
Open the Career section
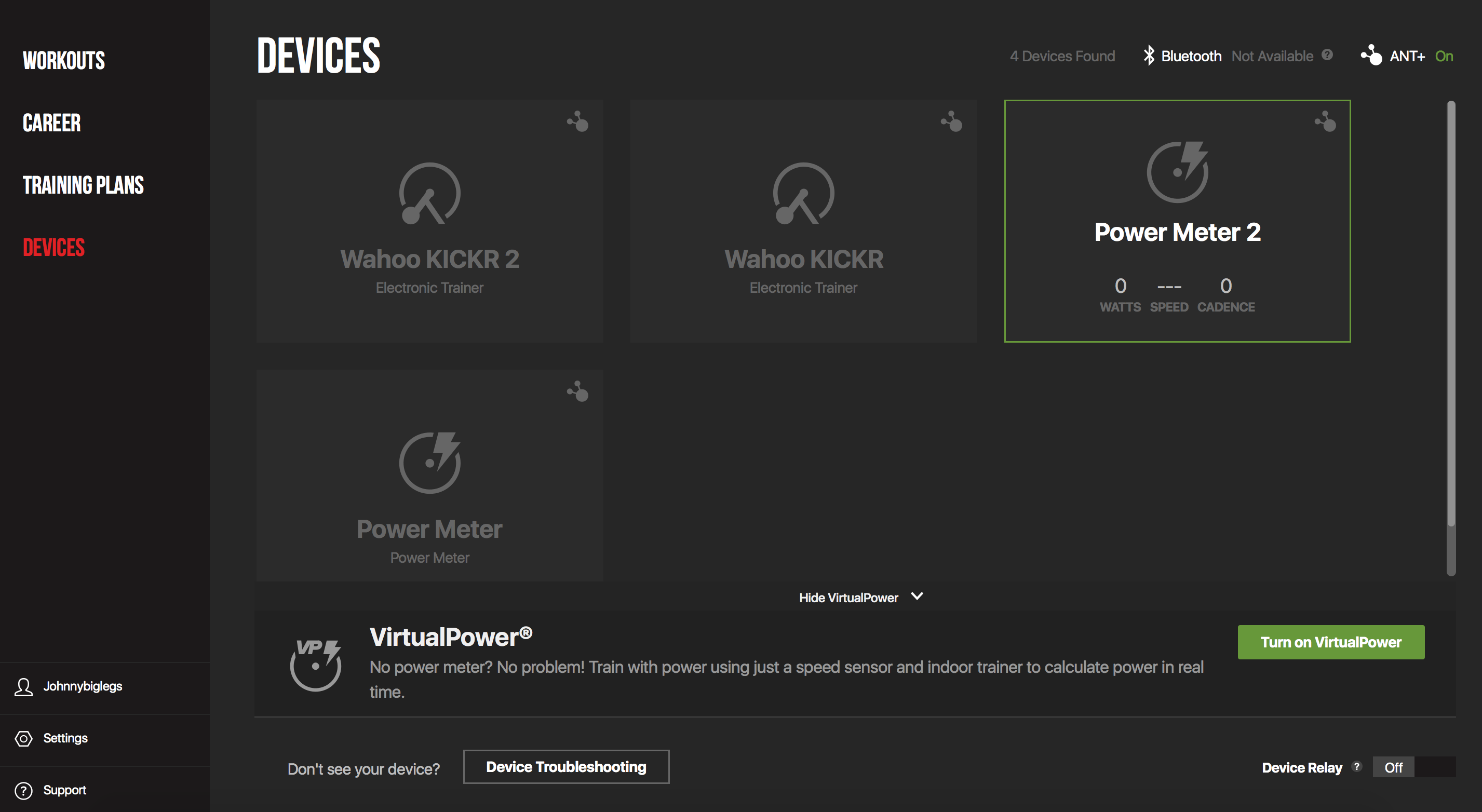52,123
